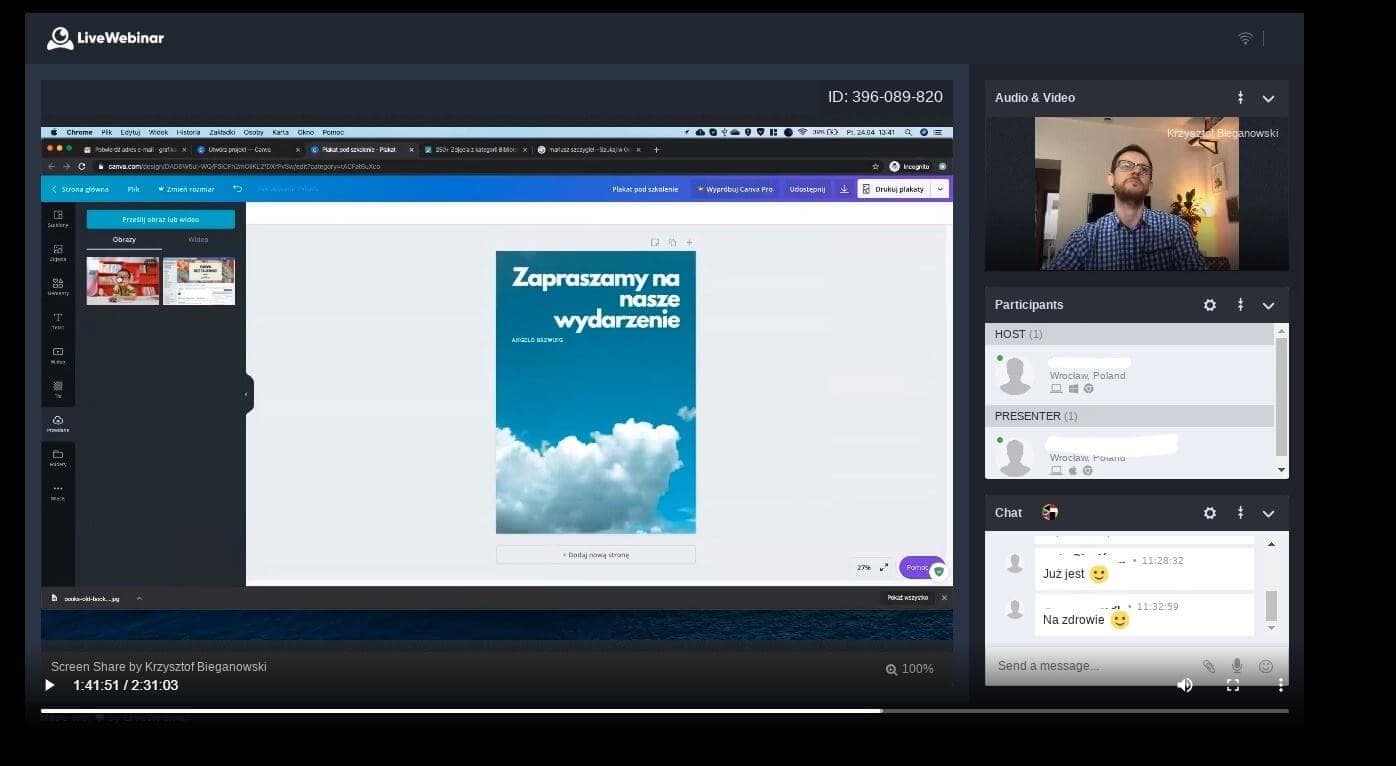The height and width of the screenshot is (766, 1396).
Task: Enter fullscreen mode for the recording
Action: (x=1233, y=685)
